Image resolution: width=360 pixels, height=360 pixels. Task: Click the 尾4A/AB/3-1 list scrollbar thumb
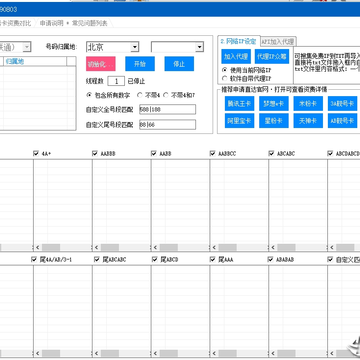[x=51, y=353]
